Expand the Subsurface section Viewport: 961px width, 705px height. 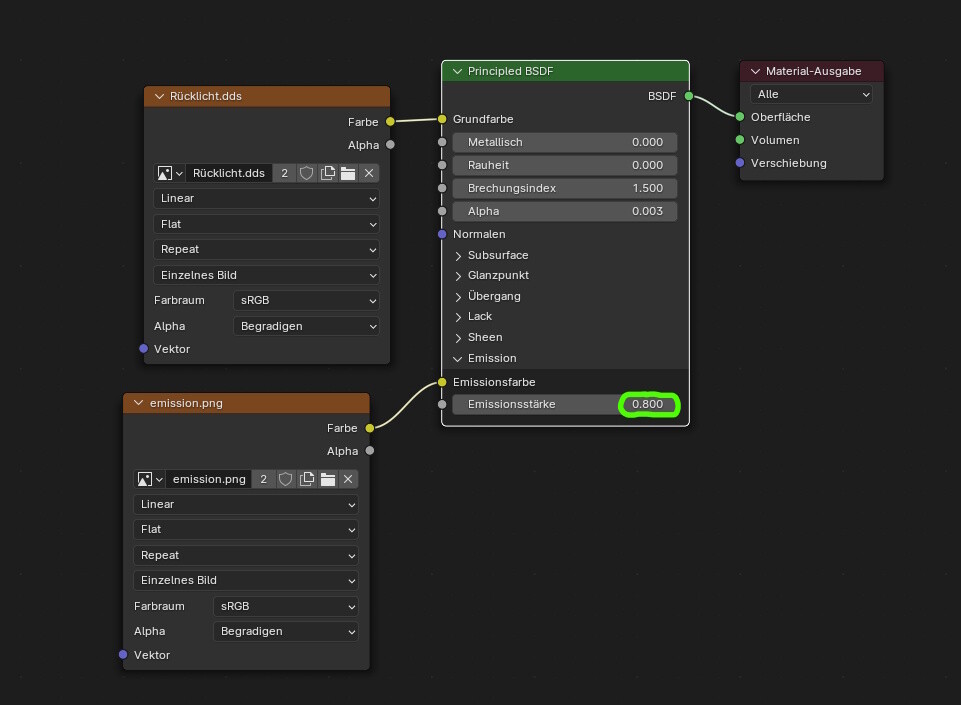(459, 255)
